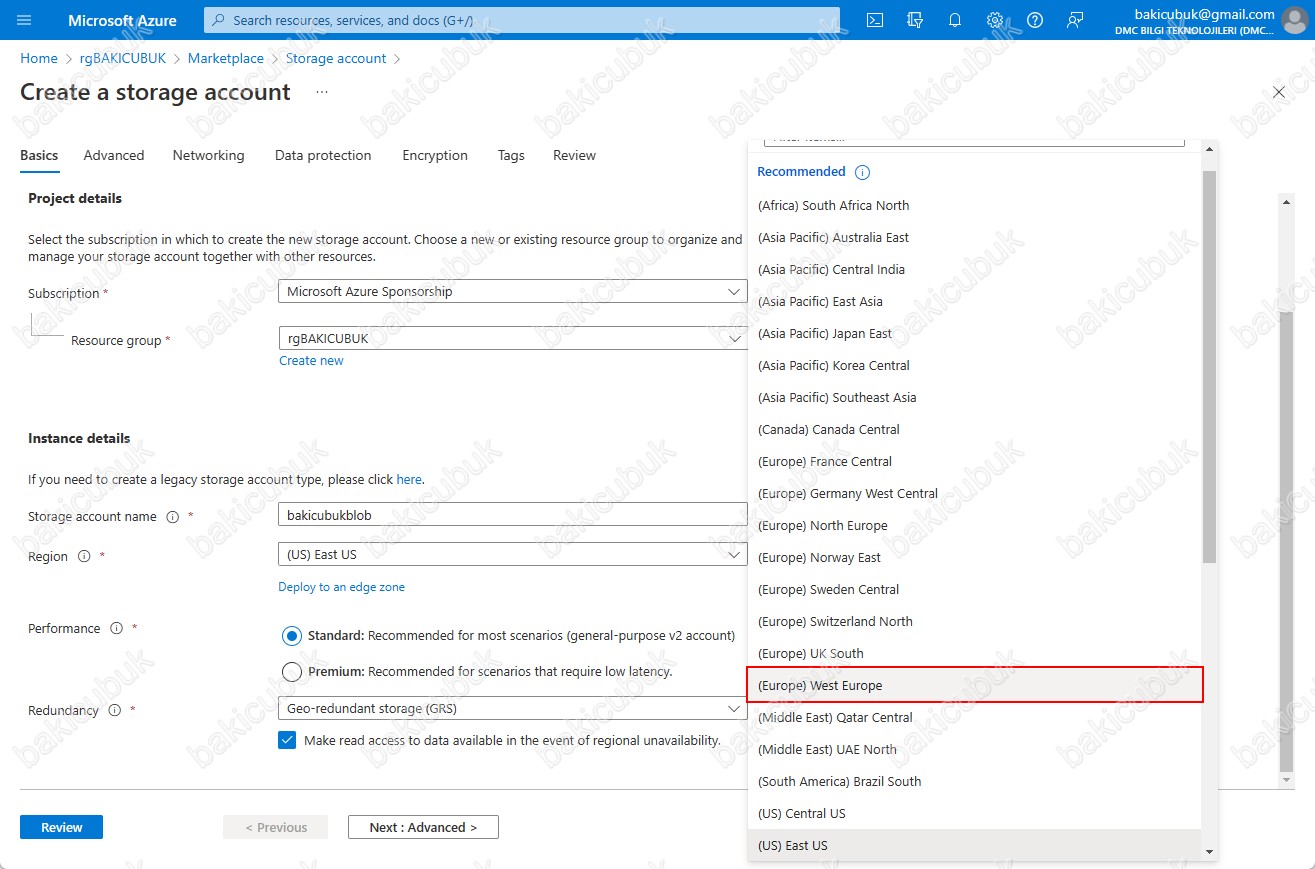Open the Feedback icon in top bar

[x=1075, y=20]
